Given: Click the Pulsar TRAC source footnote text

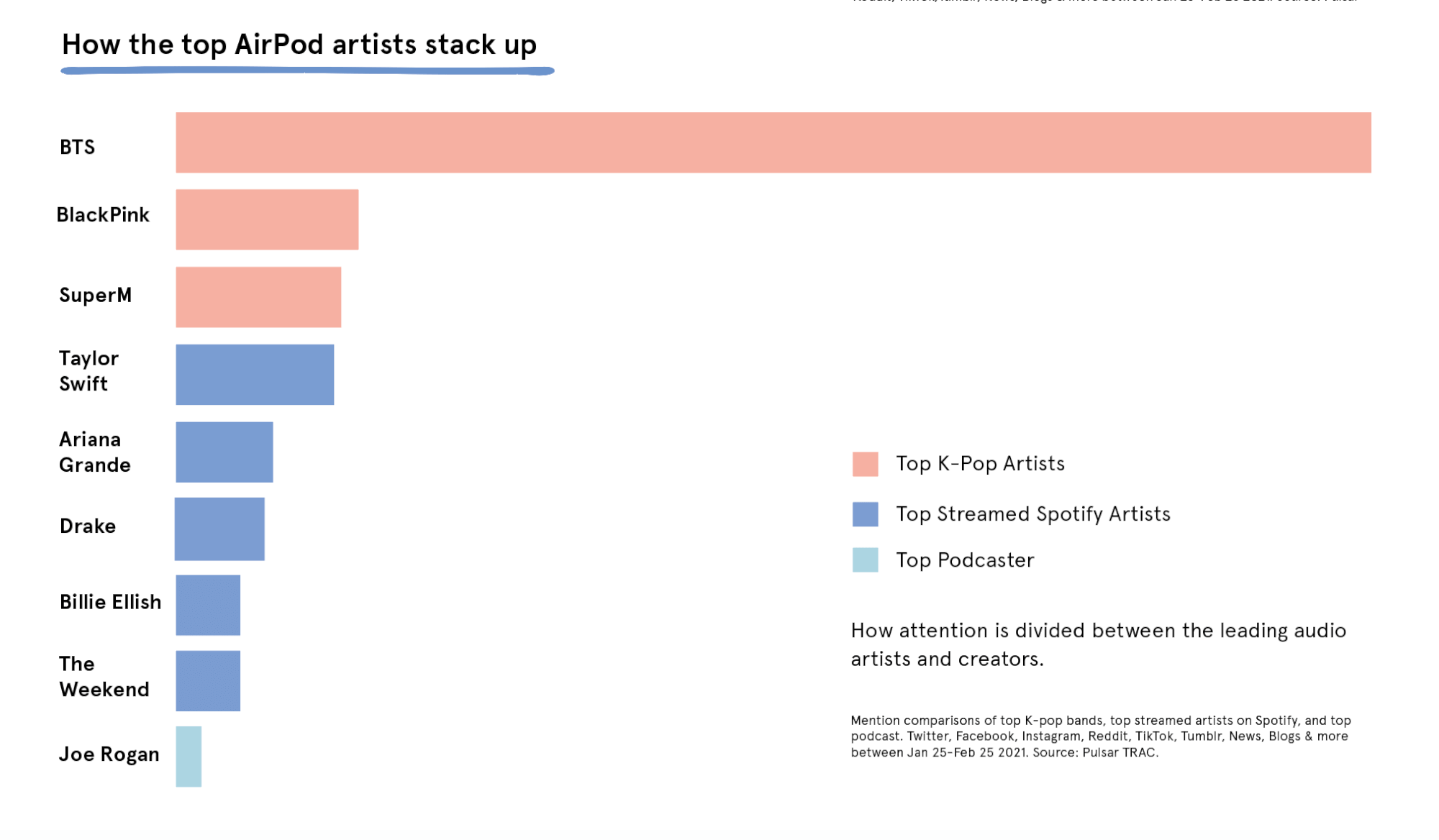Looking at the screenshot, I should (x=1100, y=736).
